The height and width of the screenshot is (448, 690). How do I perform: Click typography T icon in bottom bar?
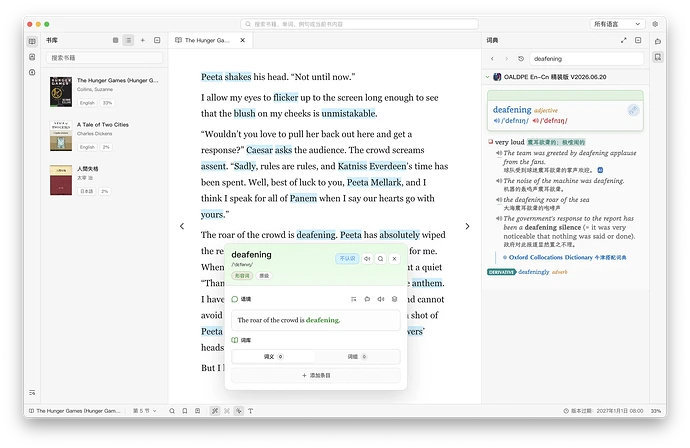pyautogui.click(x=250, y=411)
